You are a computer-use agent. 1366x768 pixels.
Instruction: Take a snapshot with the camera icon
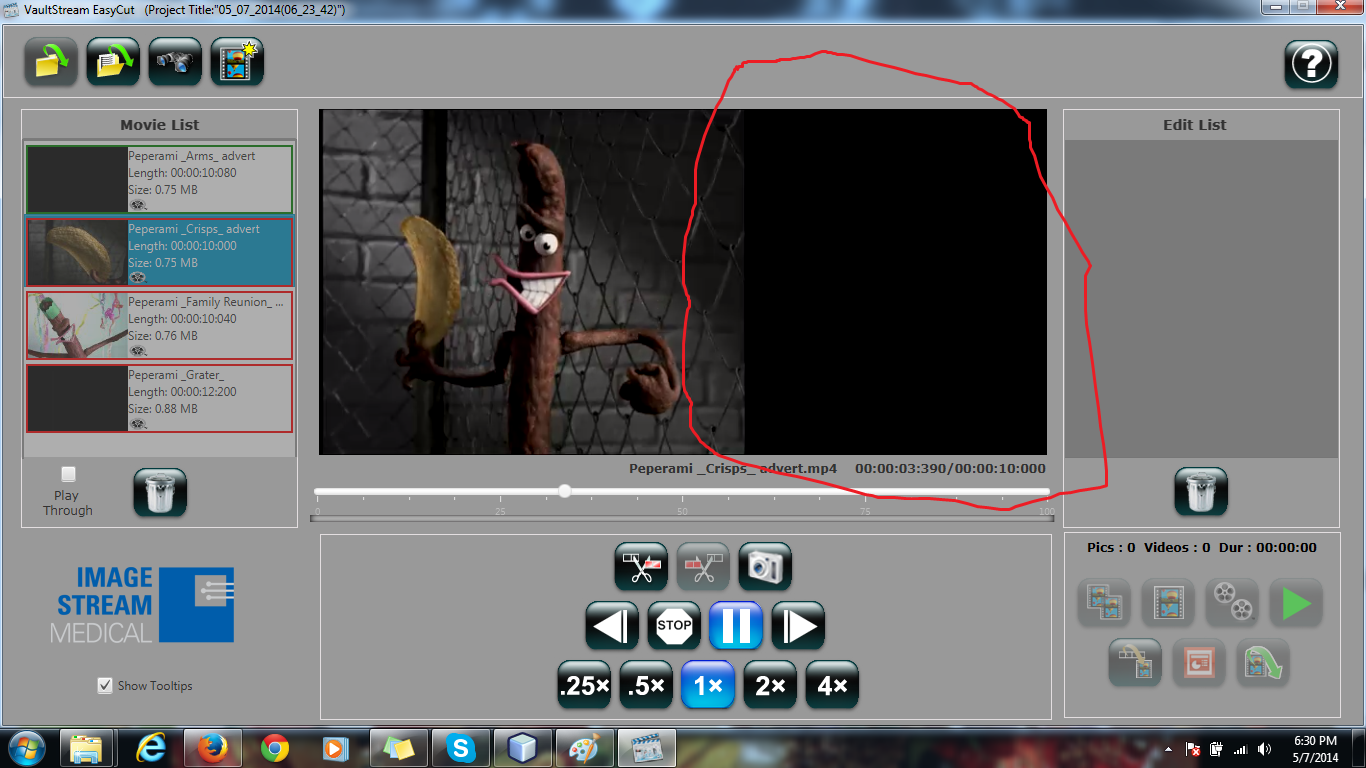pyautogui.click(x=765, y=567)
